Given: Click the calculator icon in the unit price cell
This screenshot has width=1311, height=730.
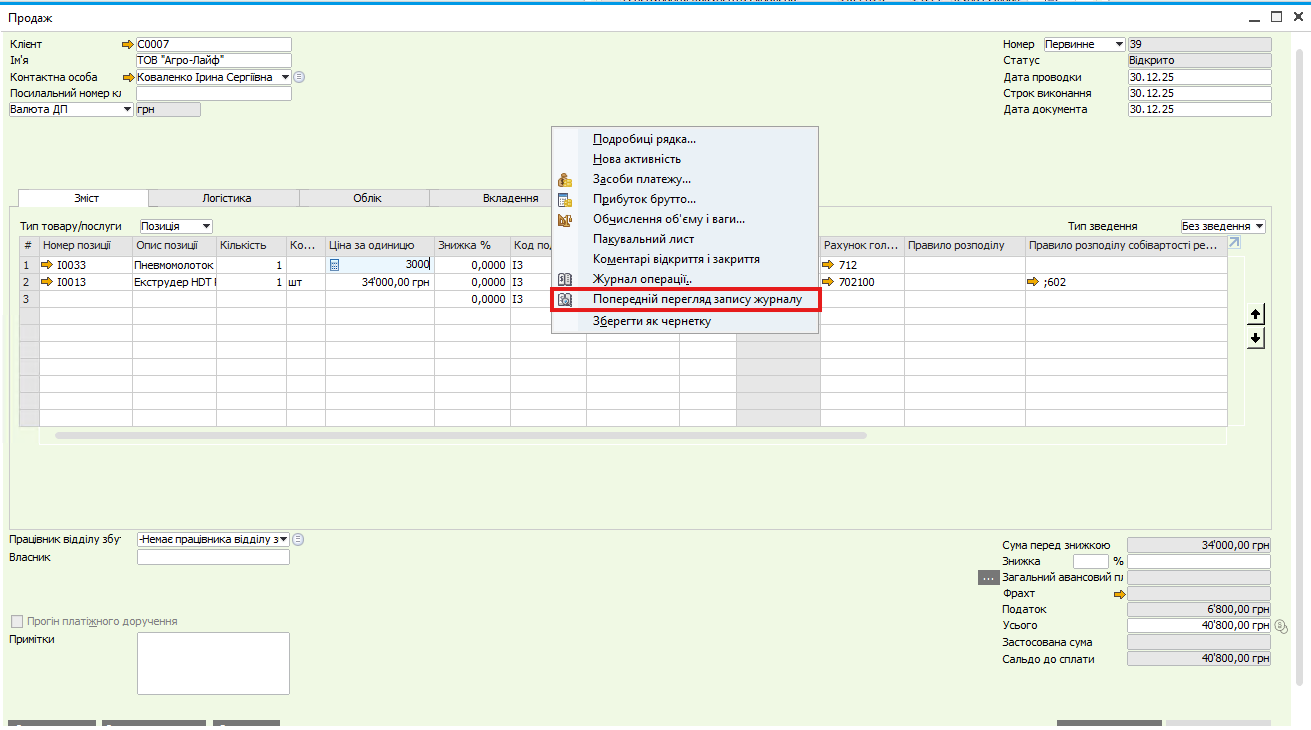Looking at the screenshot, I should (x=335, y=265).
